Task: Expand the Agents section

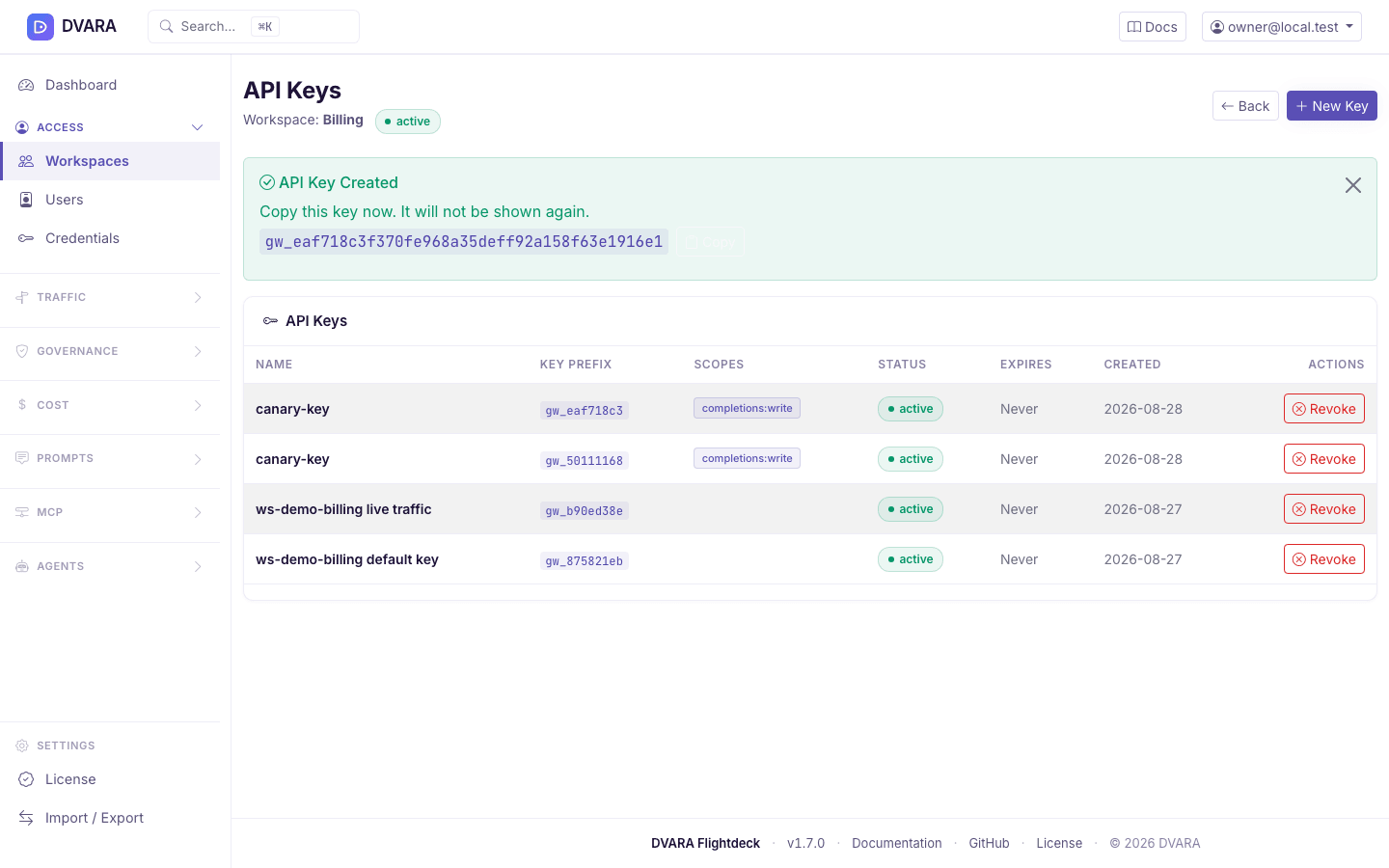Action: 110,566
